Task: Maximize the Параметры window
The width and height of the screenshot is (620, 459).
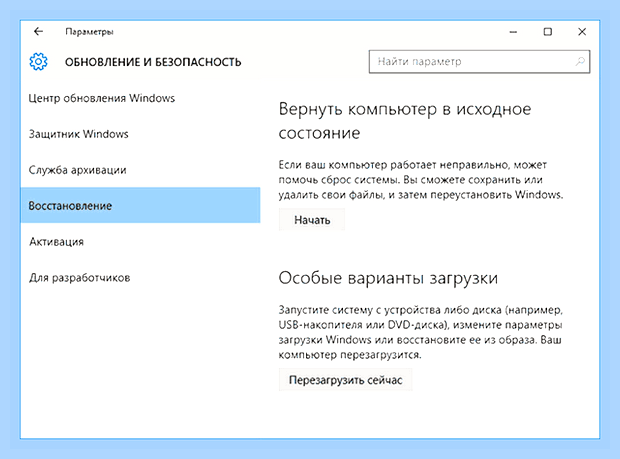Action: pyautogui.click(x=548, y=32)
